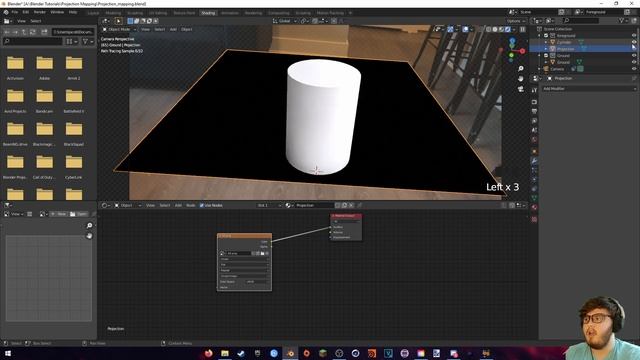Select wireframe viewport shading
Image resolution: width=640 pixels, height=360 pixels.
point(489,29)
